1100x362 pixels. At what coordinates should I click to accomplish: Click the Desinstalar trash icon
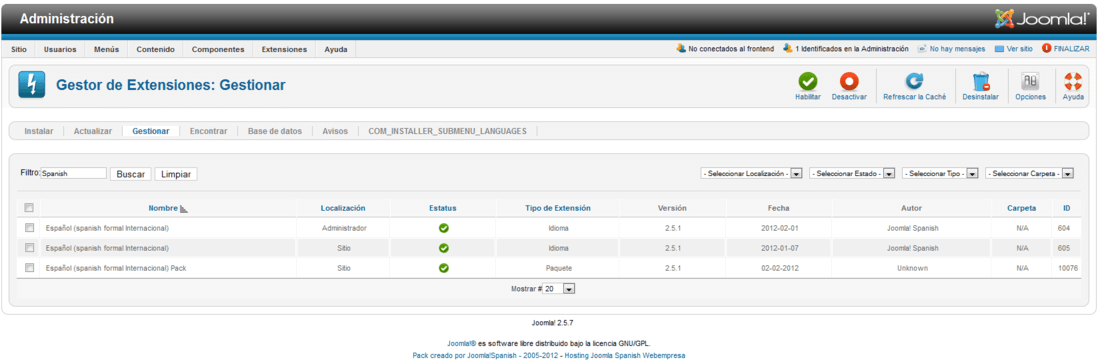coord(981,81)
